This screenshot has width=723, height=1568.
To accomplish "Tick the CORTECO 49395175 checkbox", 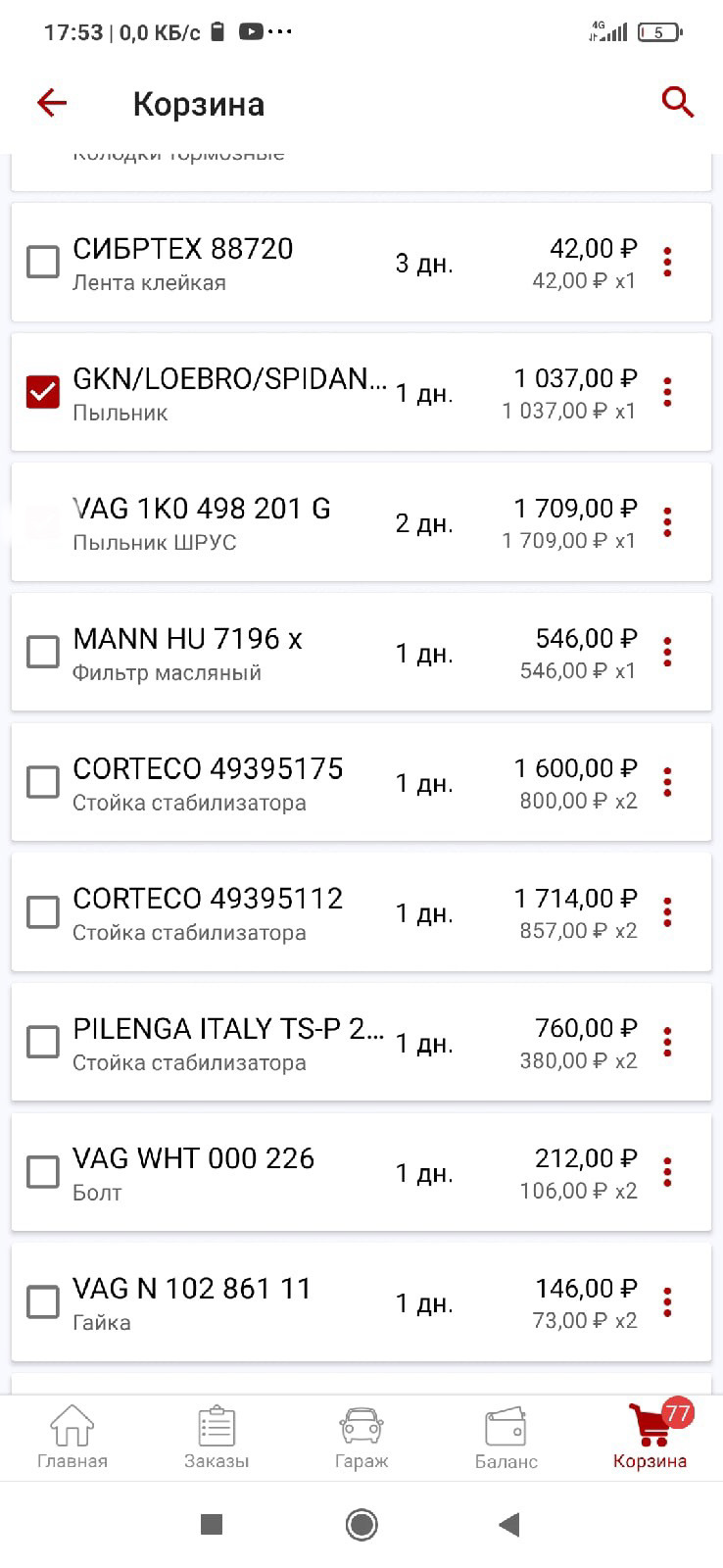I will click(x=43, y=782).
